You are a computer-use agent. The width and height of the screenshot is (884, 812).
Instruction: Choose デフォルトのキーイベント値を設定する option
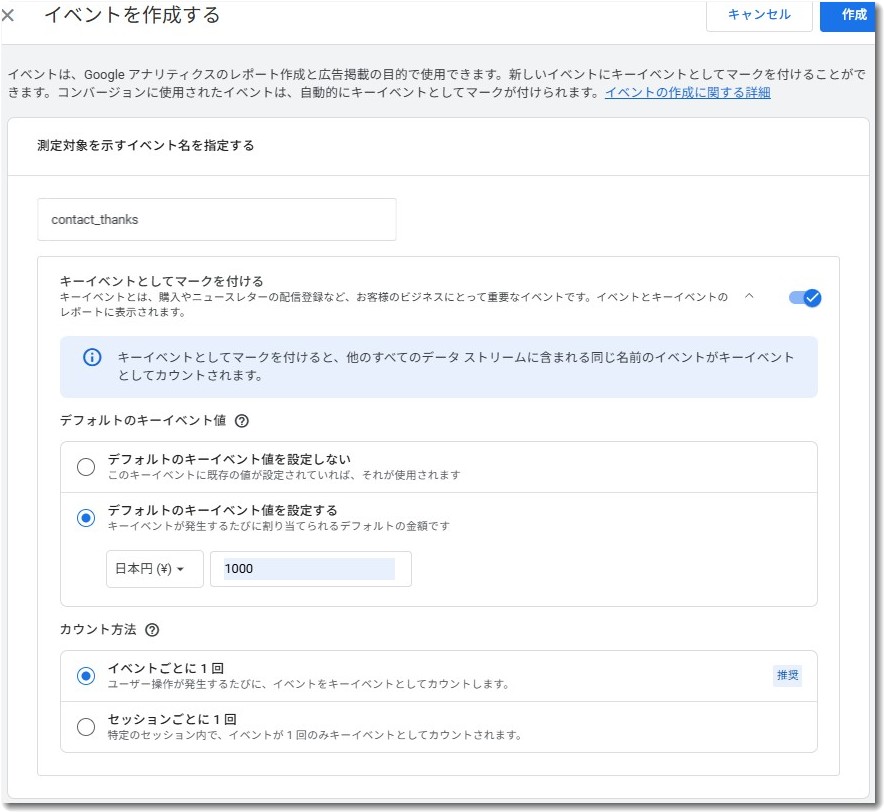86,518
